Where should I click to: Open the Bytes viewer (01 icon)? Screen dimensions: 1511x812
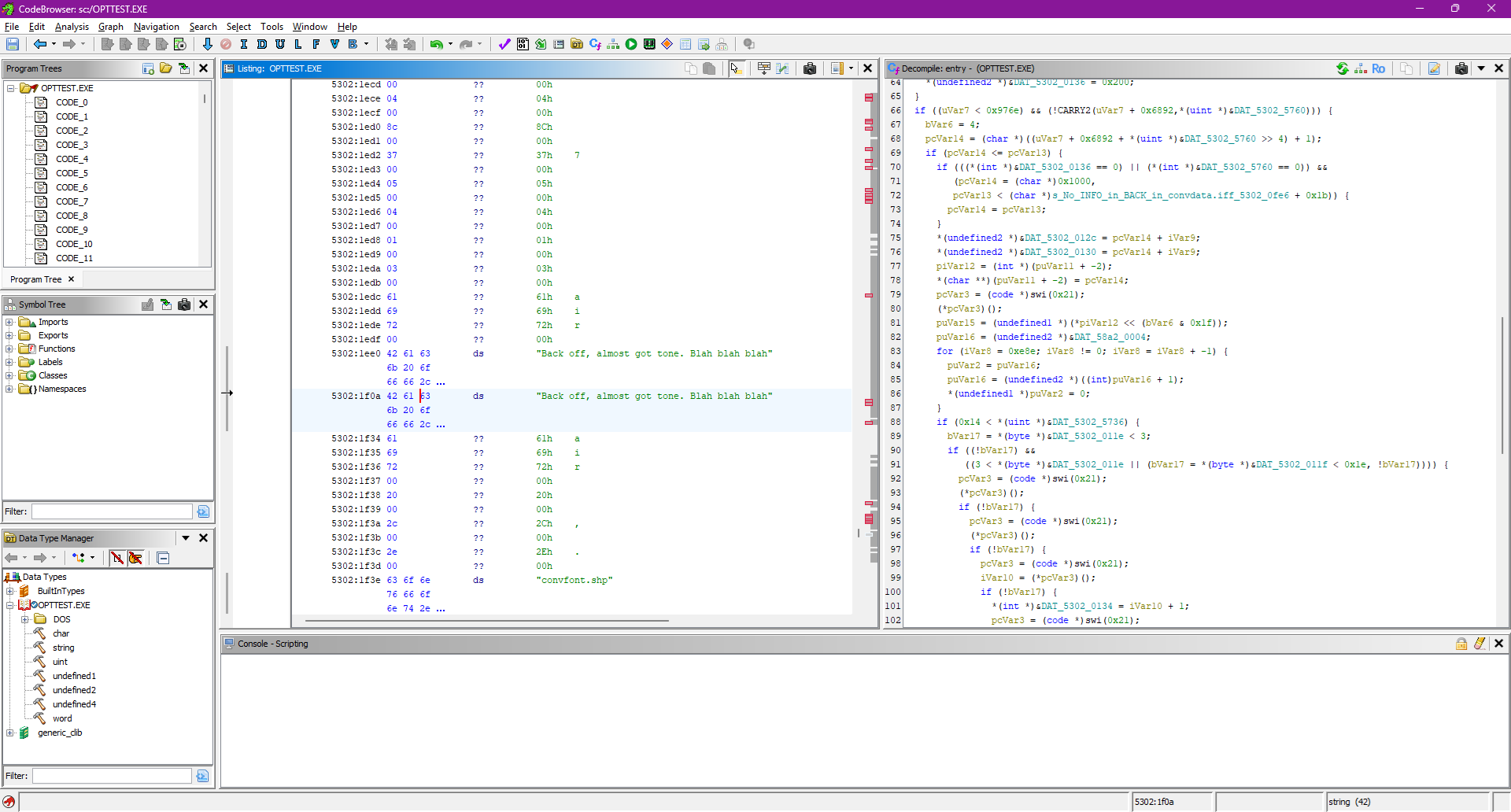[523, 44]
